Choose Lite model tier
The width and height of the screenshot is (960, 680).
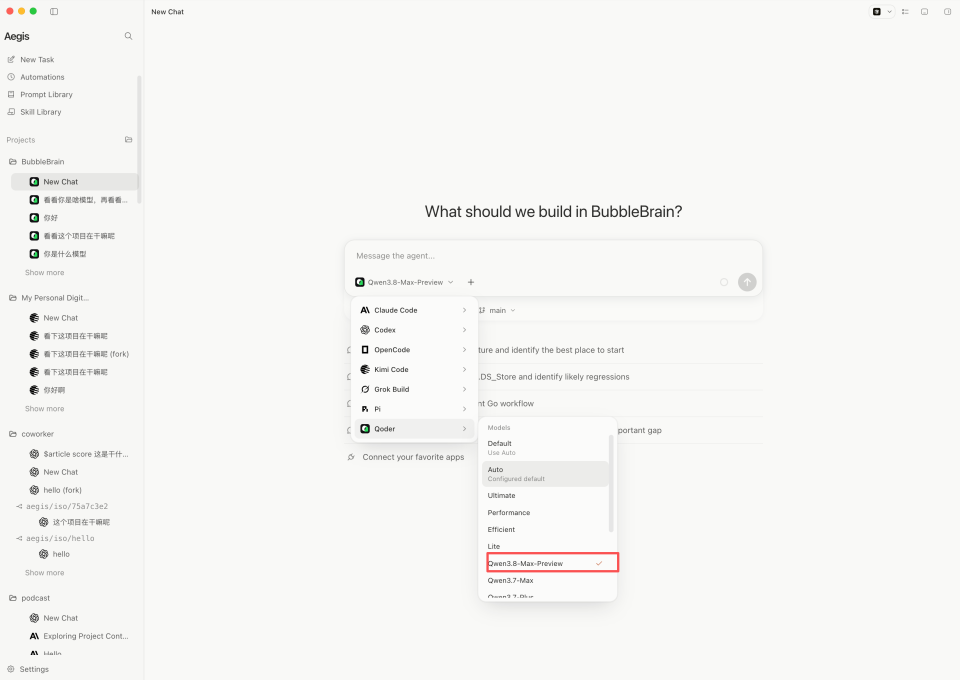[545, 546]
